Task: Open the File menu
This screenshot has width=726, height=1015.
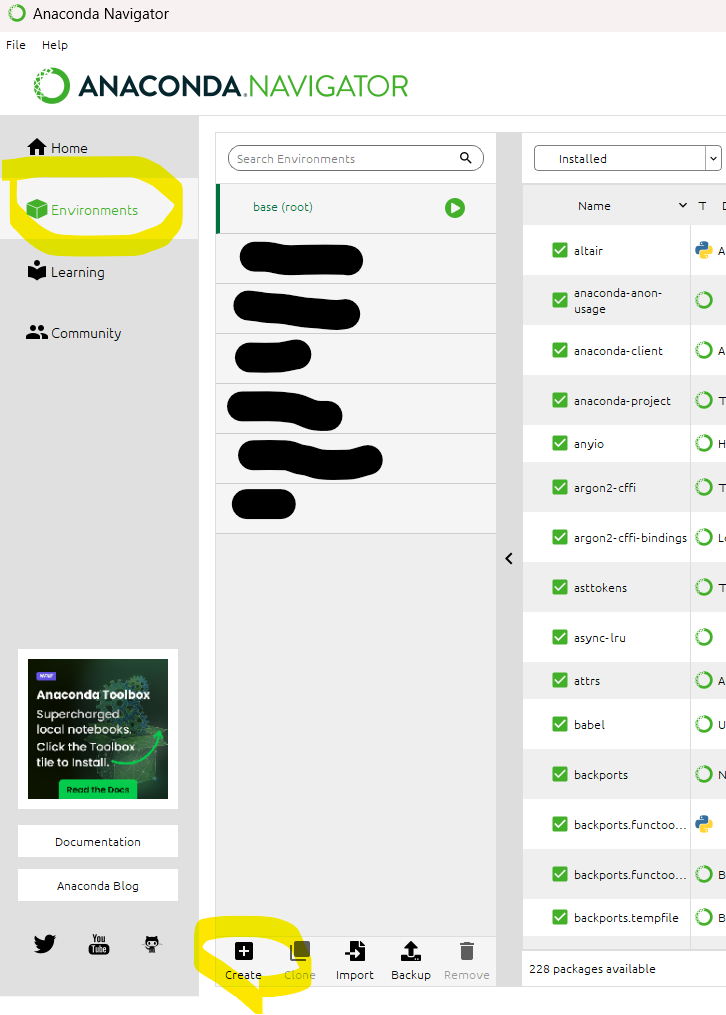Action: pyautogui.click(x=16, y=45)
